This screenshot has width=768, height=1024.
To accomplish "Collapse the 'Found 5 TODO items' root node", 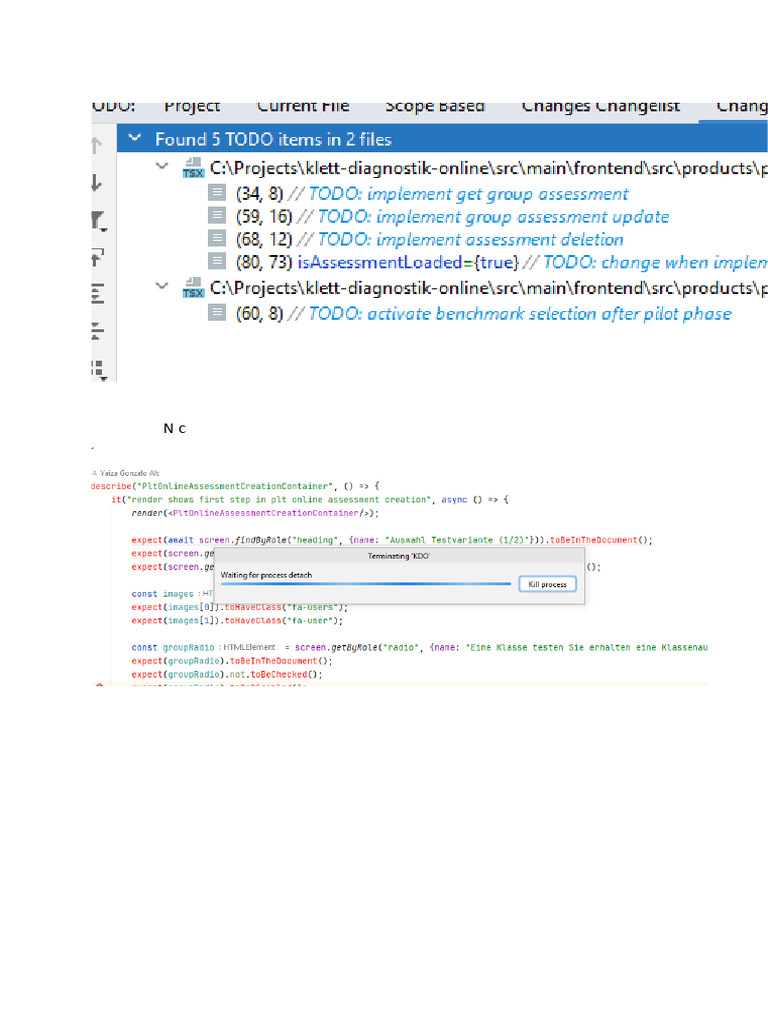I will pos(135,139).
